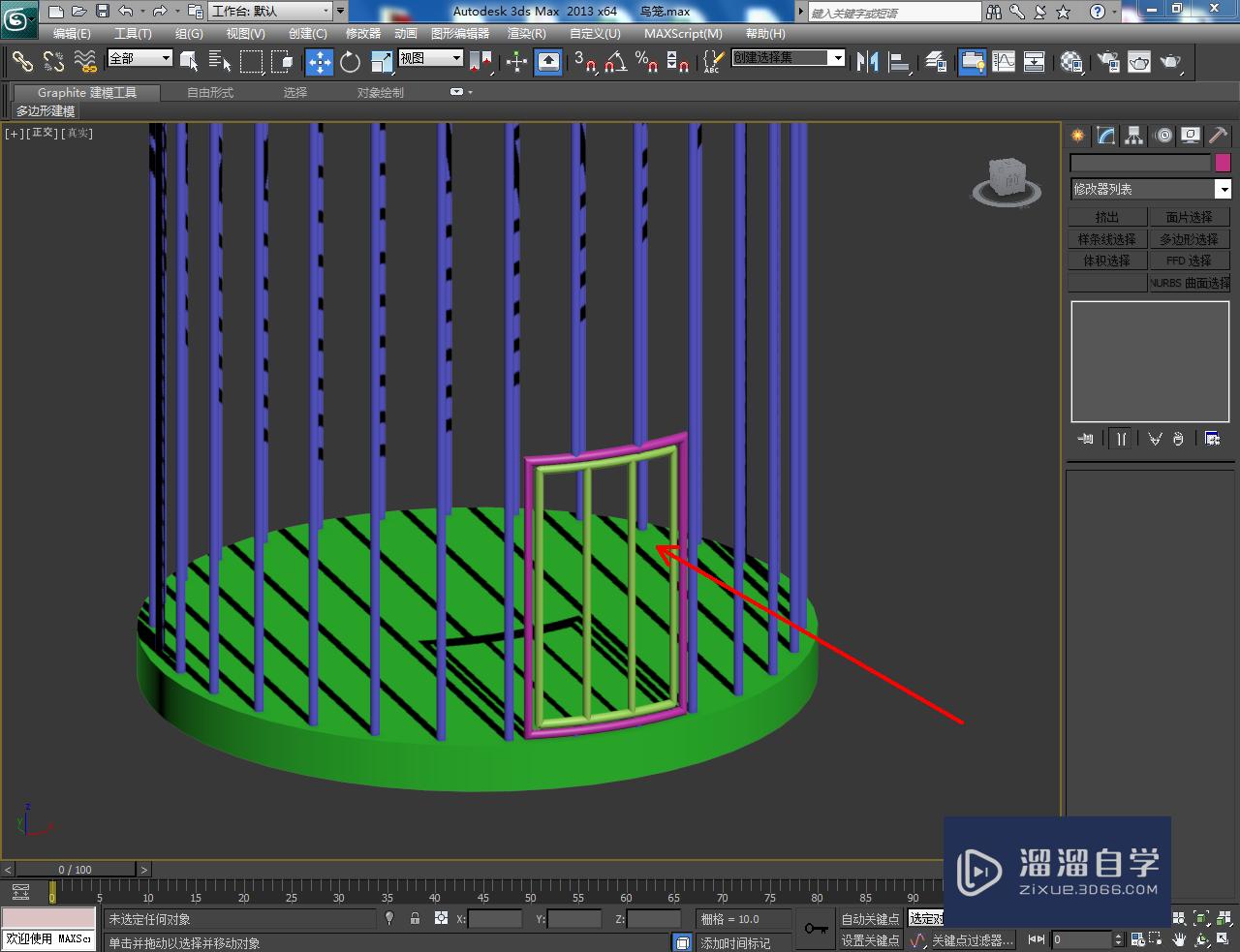Open the 编辑(E) menu

click(72, 33)
